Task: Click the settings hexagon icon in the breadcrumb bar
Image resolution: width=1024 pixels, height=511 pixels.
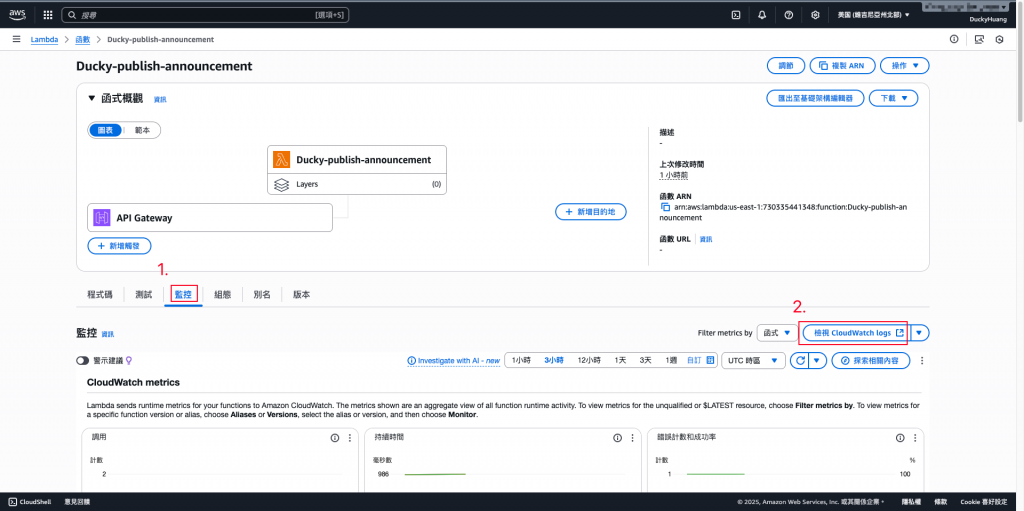Action: 999,39
